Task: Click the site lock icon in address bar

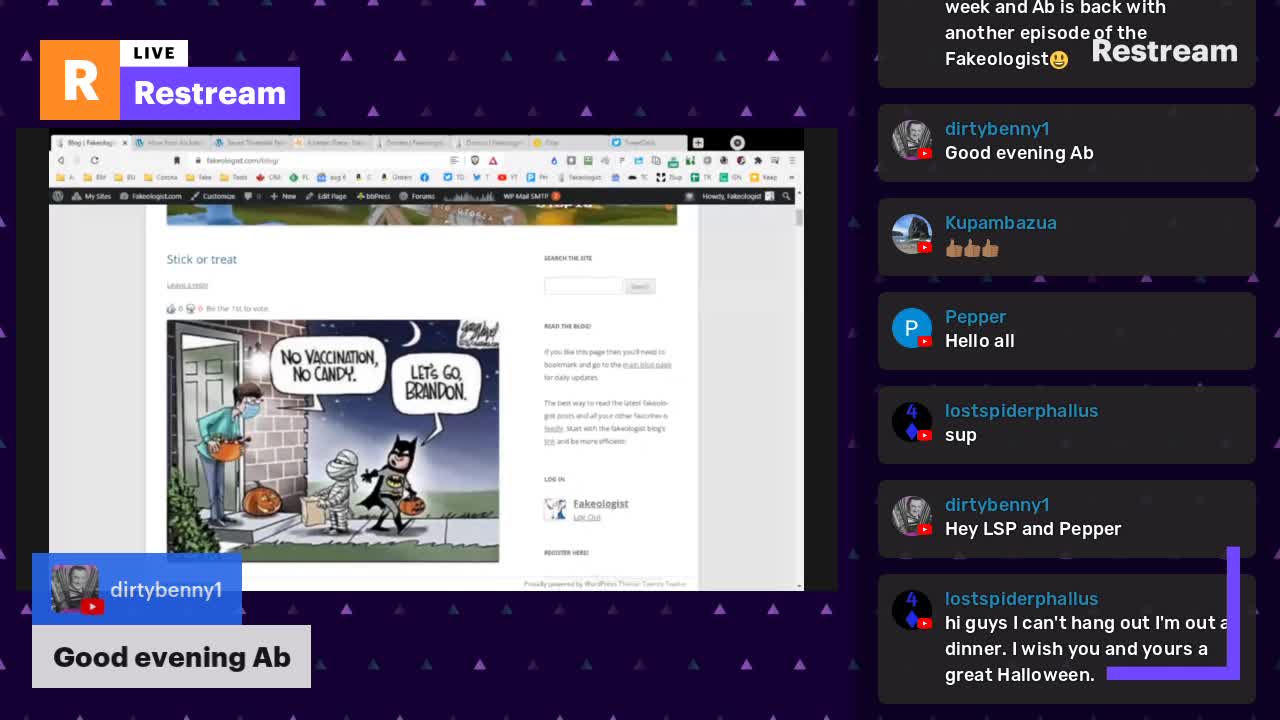Action: tap(198, 160)
